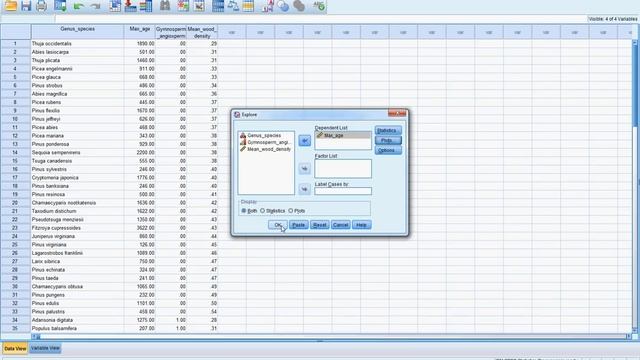Open the Select cases icon
Image resolution: width=640 pixels, height=360 pixels.
tap(248, 6)
